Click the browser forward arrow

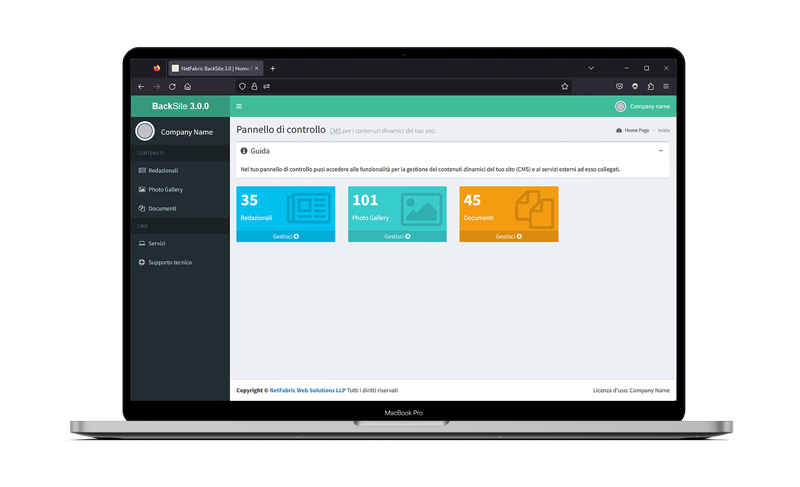coord(157,87)
